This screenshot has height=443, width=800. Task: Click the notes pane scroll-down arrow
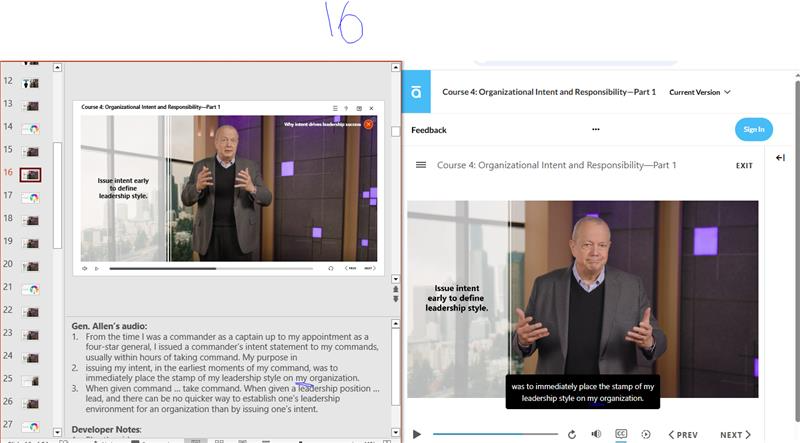[395, 432]
